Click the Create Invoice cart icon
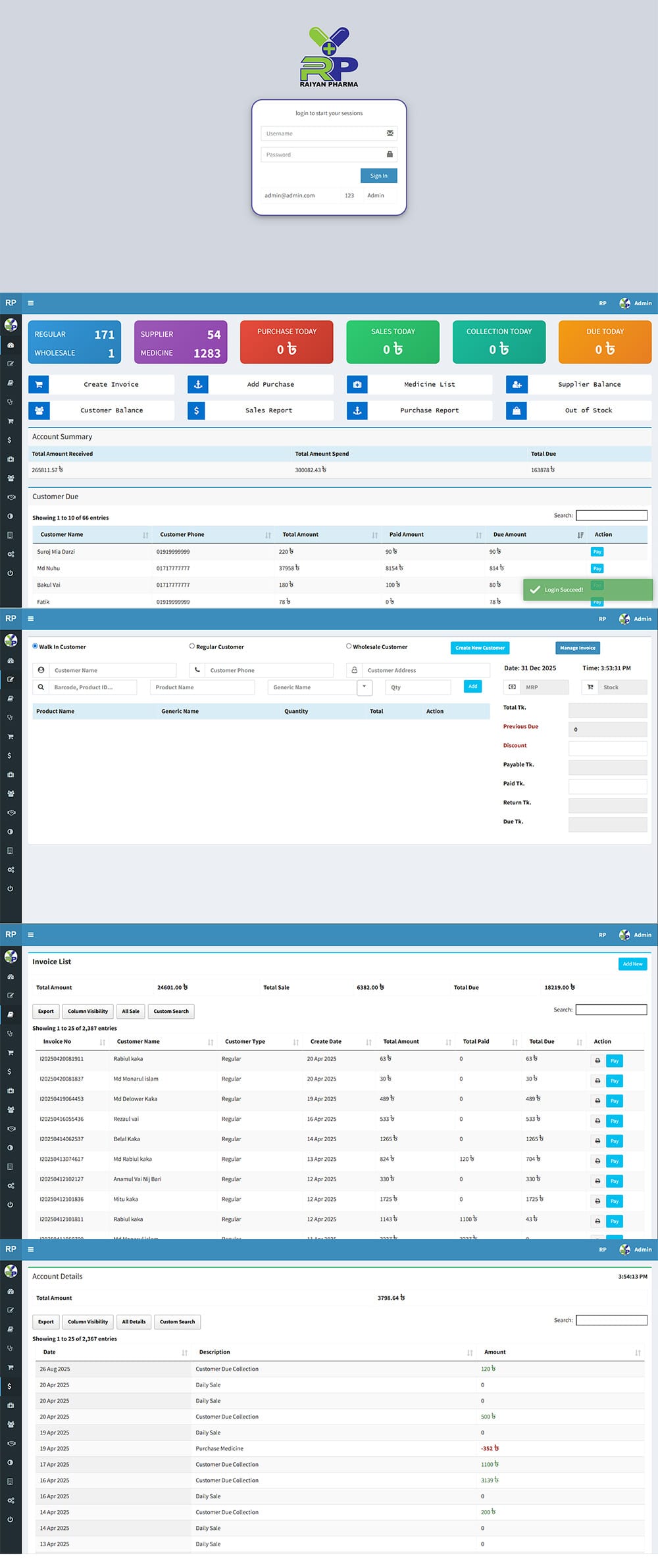The width and height of the screenshot is (658, 1568). click(x=39, y=385)
